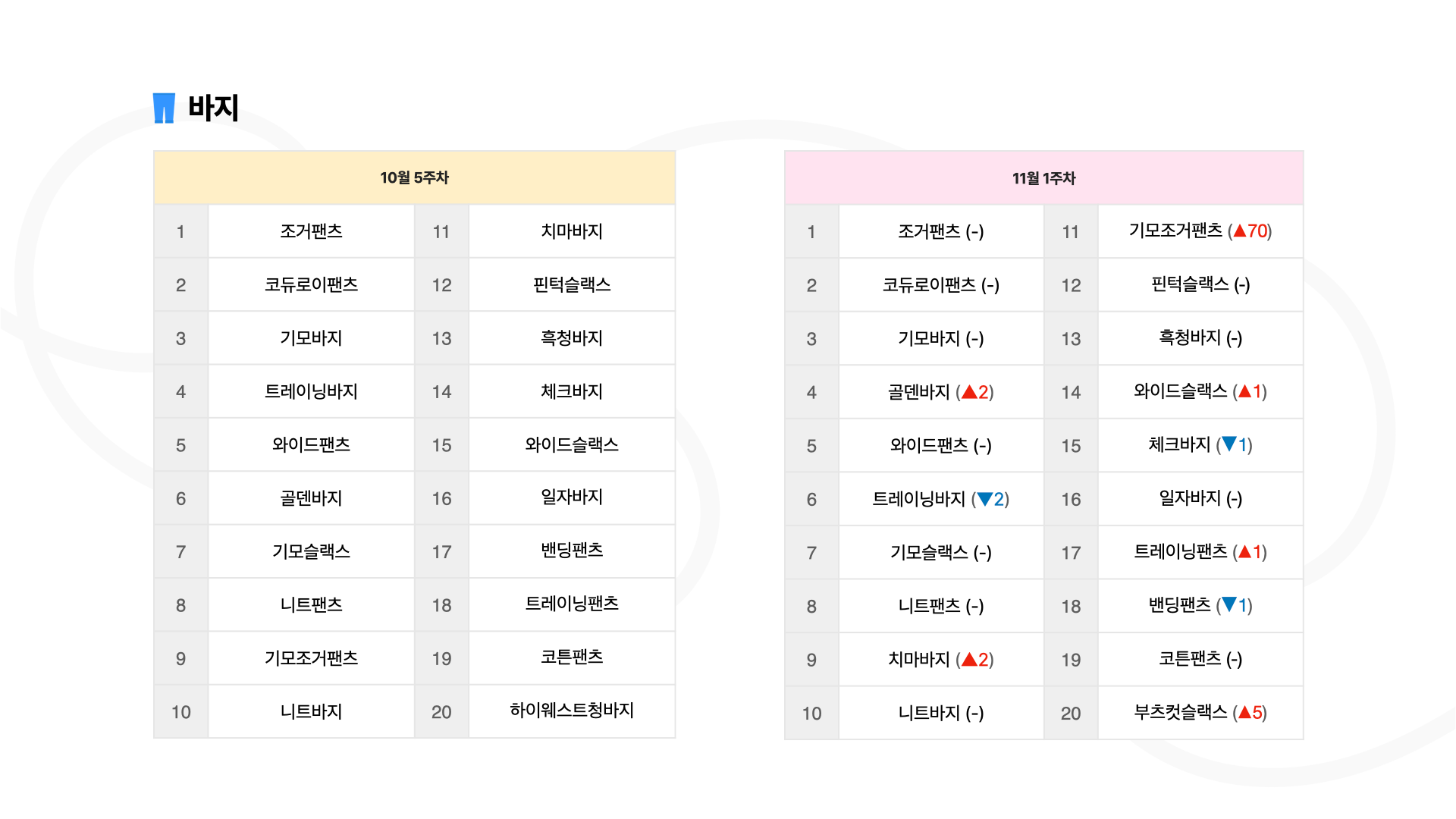Click the red up arrow for 와이드슬랙스
This screenshot has width=1456, height=819.
[x=1244, y=391]
